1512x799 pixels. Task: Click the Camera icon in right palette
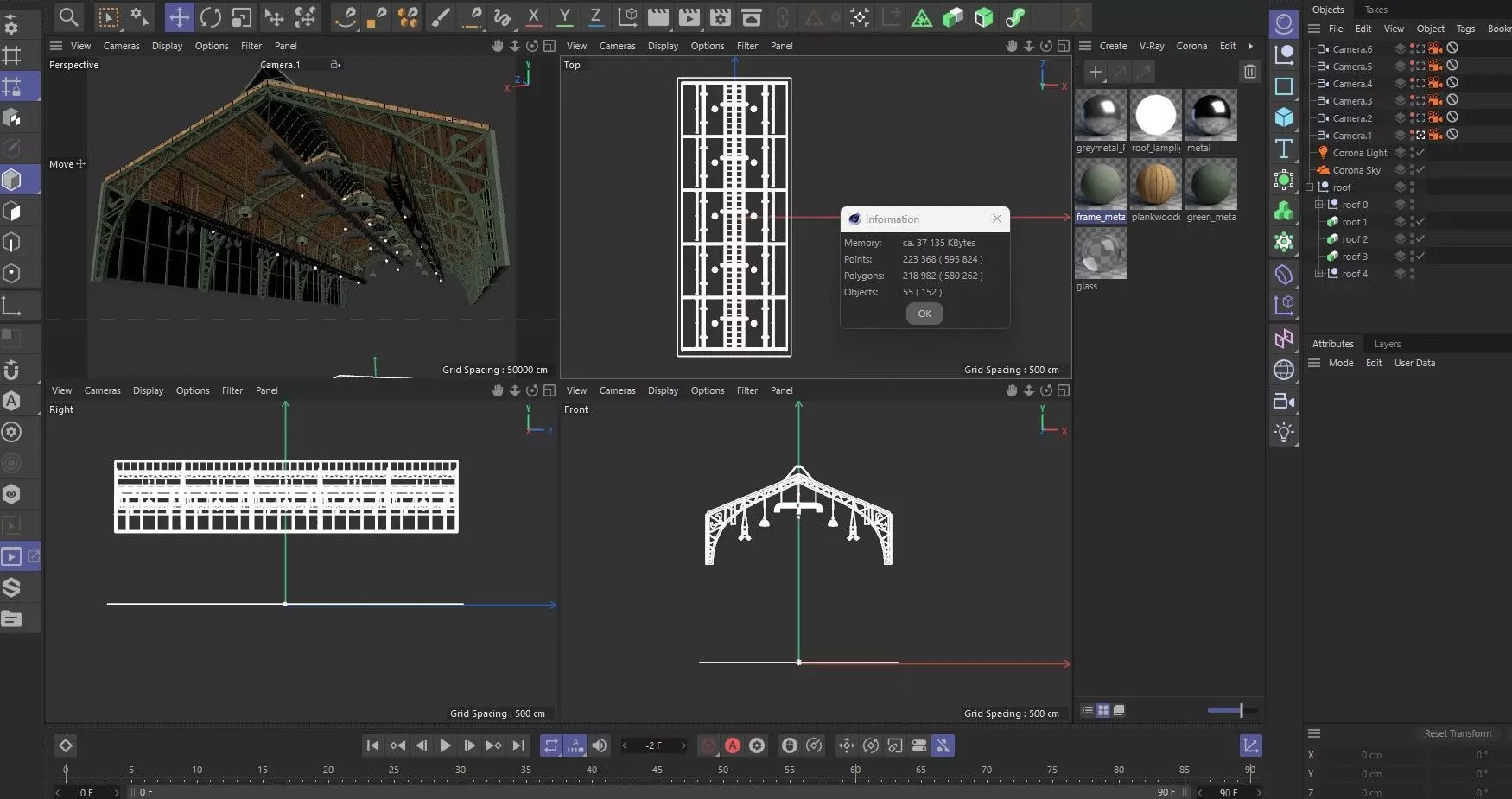[x=1284, y=401]
